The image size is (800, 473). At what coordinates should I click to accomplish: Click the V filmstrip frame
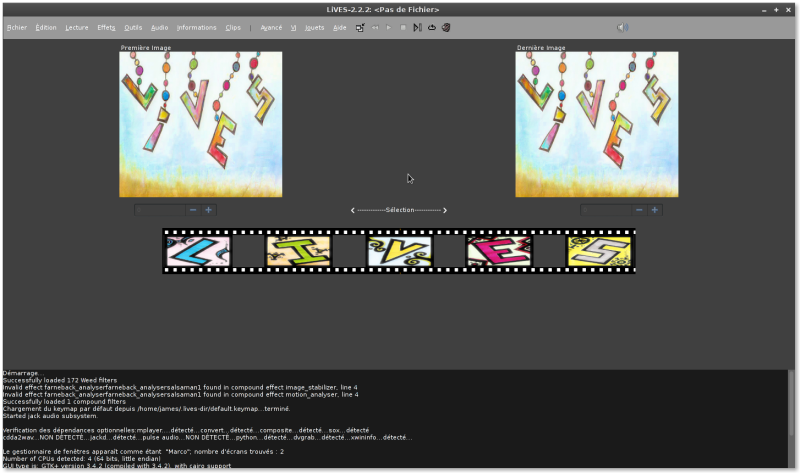tap(399, 251)
